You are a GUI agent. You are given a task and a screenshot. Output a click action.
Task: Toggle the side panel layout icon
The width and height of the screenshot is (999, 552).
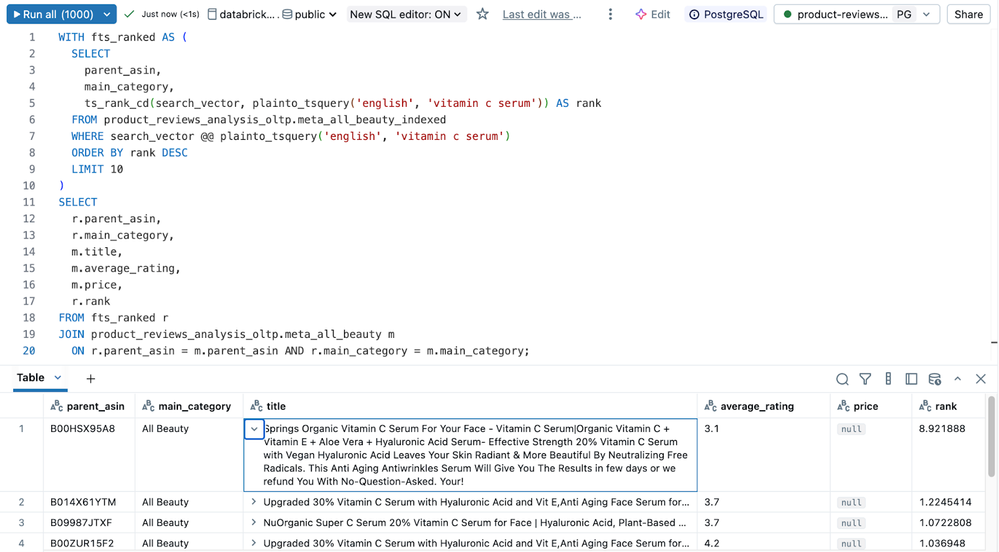pyautogui.click(x=911, y=379)
